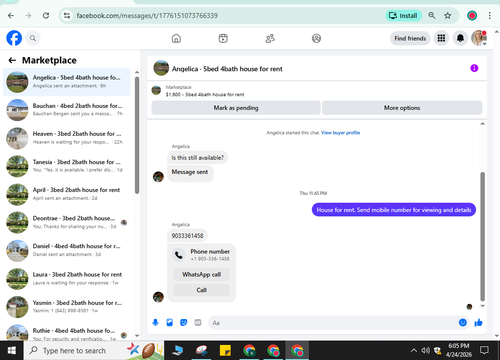
Task: Open the Windows notification center
Action: point(484,350)
